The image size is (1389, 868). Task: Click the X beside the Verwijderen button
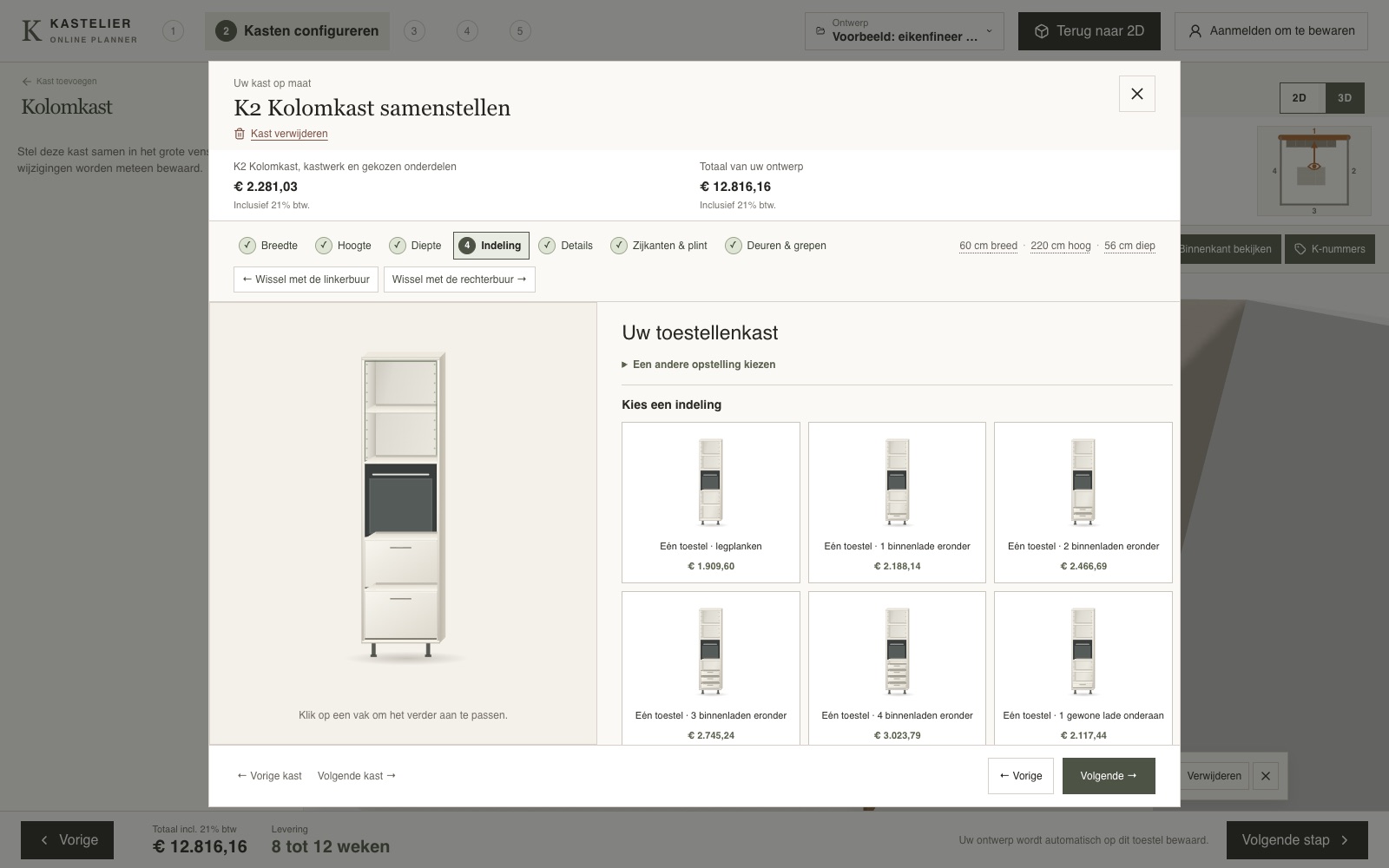coord(1266,776)
